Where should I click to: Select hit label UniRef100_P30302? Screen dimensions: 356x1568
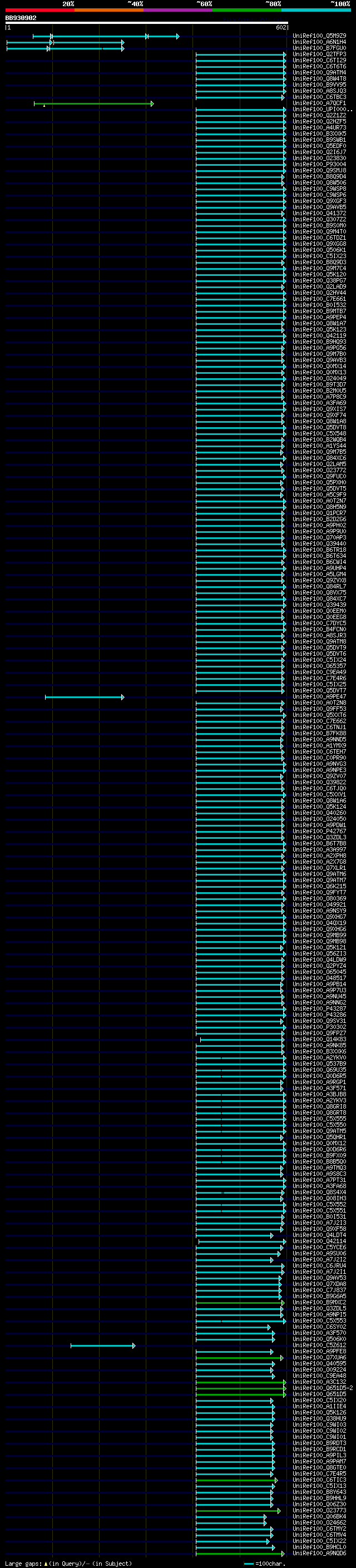pyautogui.click(x=319, y=1027)
